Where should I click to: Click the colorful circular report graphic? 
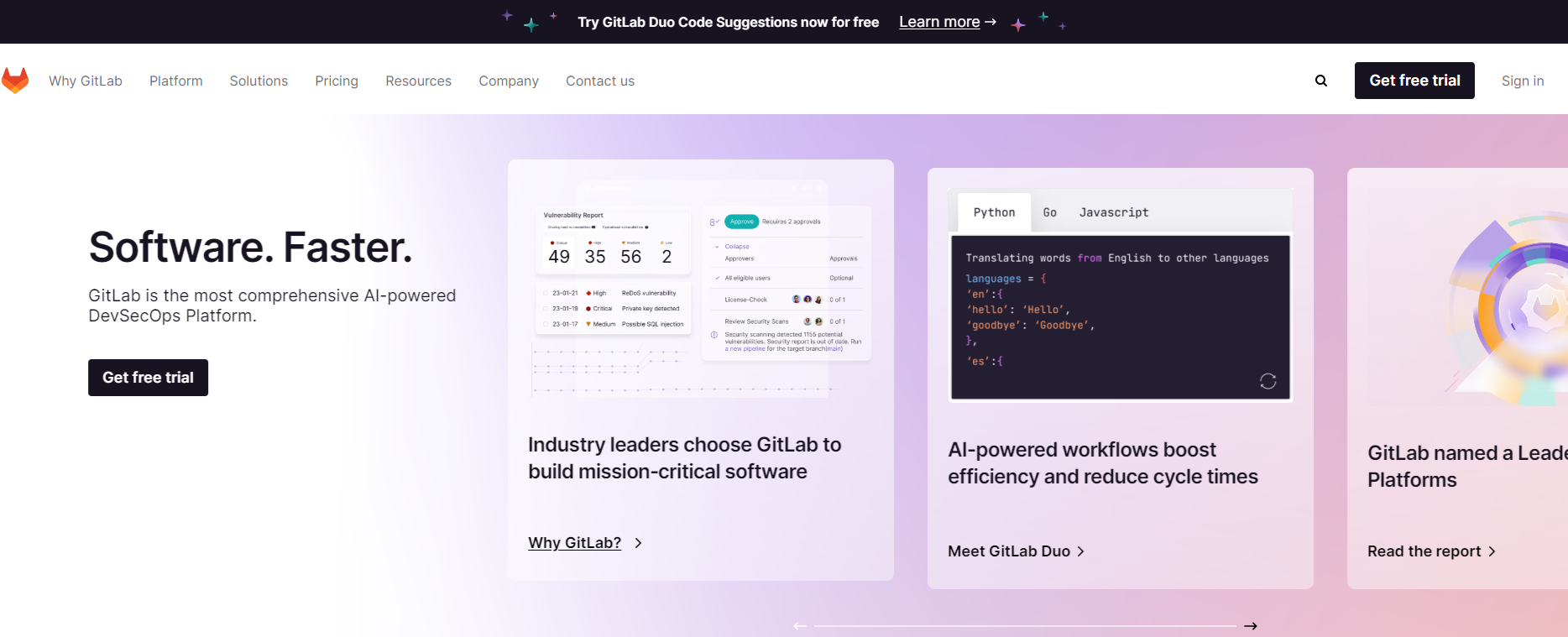point(1507,309)
